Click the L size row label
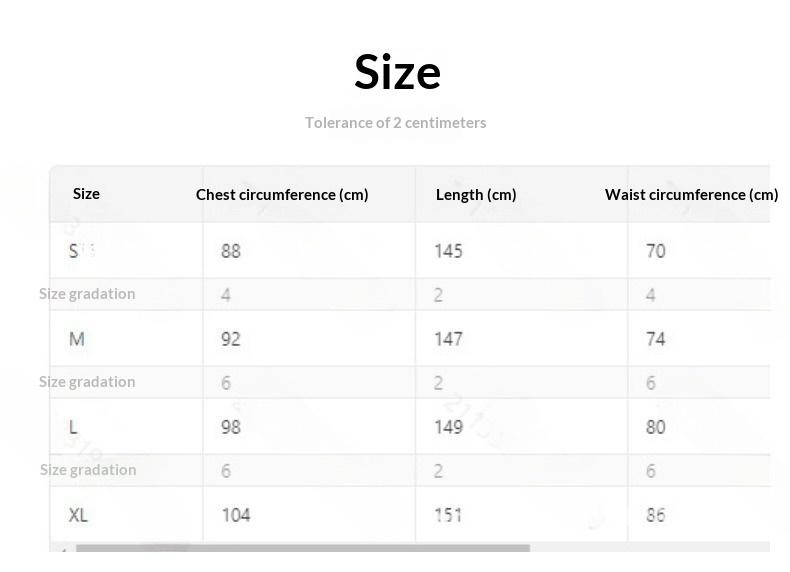790x572 pixels. 73,427
